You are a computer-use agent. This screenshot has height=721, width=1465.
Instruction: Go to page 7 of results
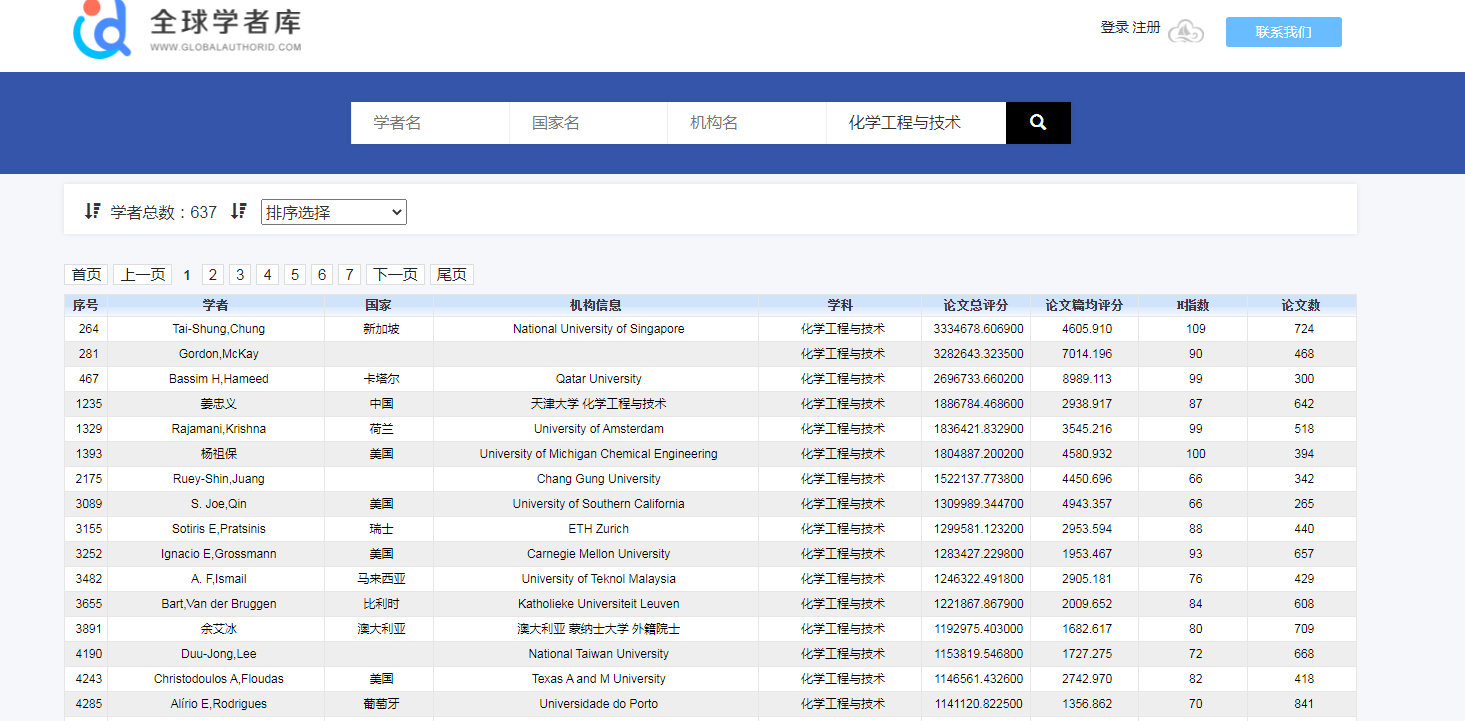click(x=349, y=274)
